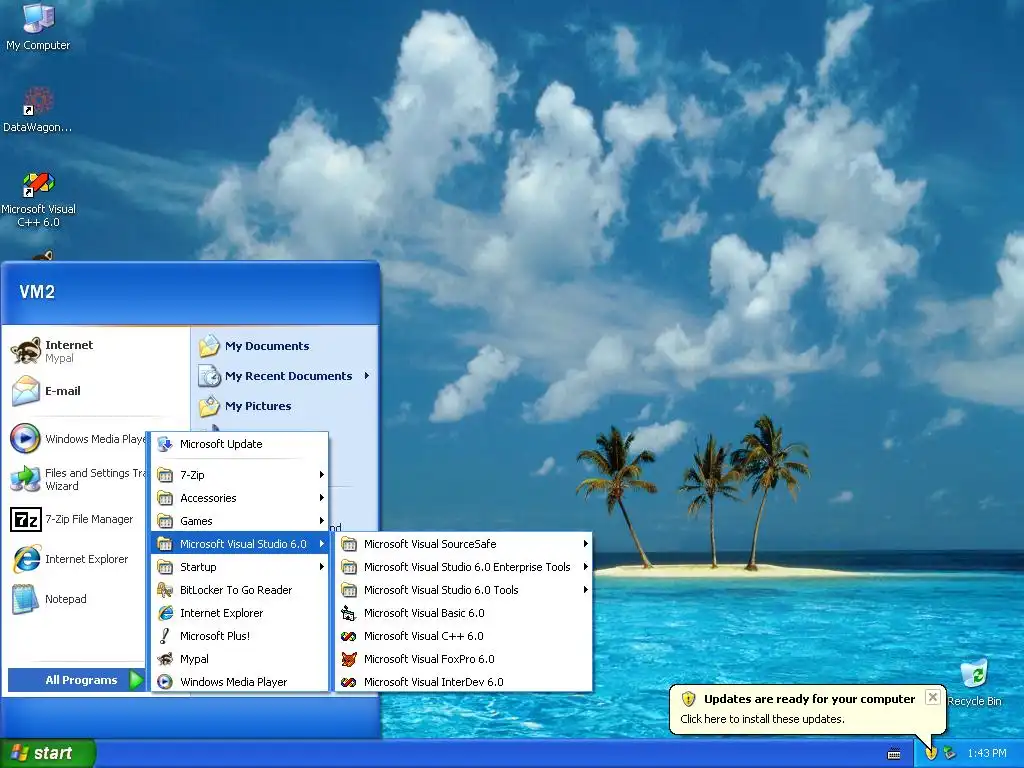Click the Microsoft Update icon

coord(165,444)
